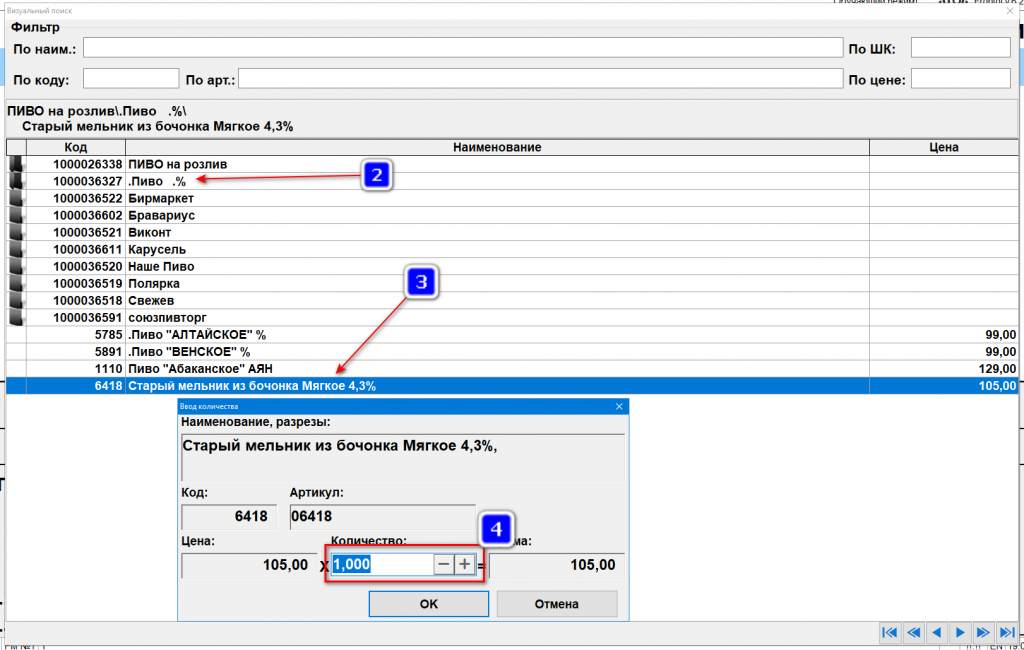Click the double-right page forward arrow

[x=982, y=632]
